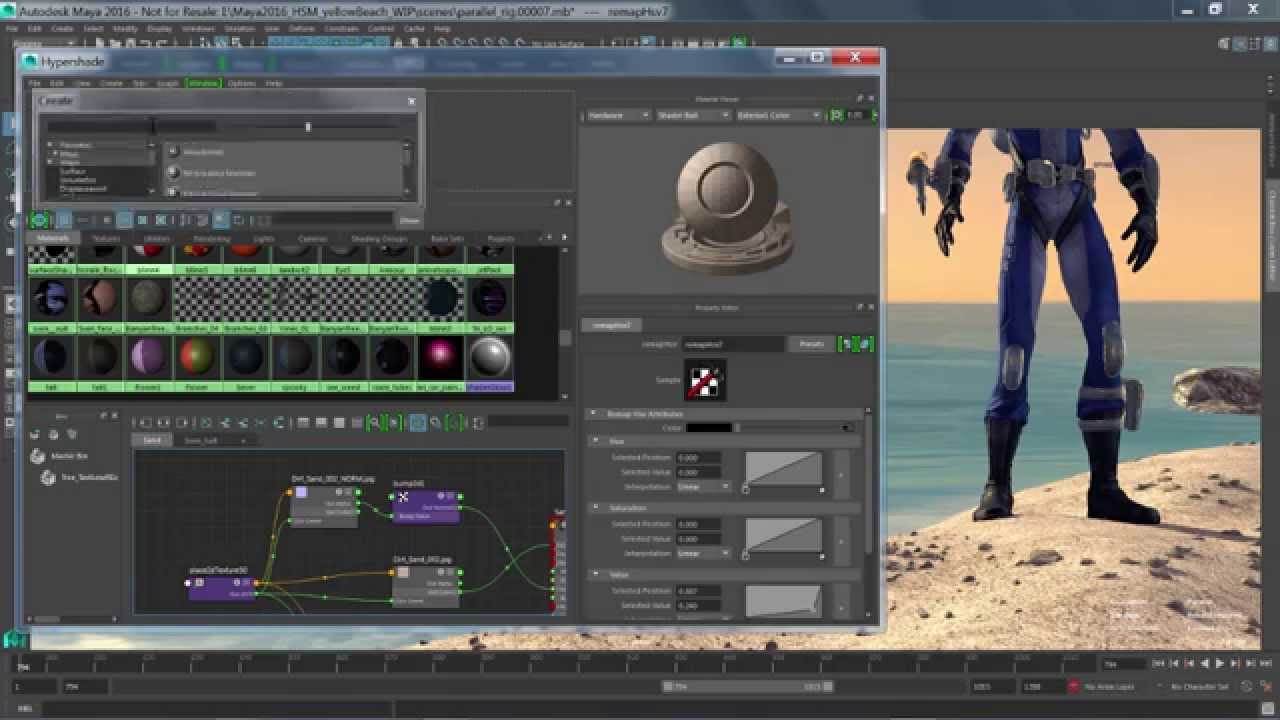Viewport: 1280px width, 720px height.
Task: Click the float panel icon of Material Viewer
Action: tap(859, 99)
